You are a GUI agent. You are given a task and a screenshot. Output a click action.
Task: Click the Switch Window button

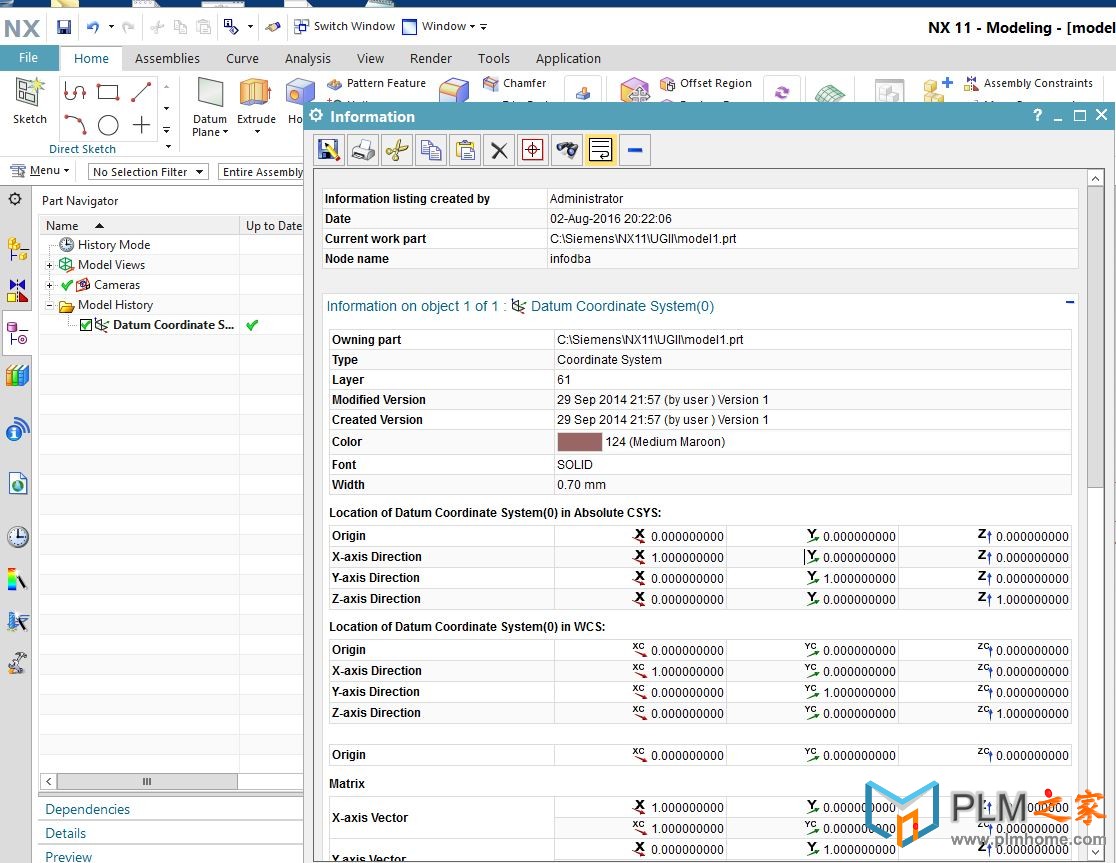(x=344, y=26)
